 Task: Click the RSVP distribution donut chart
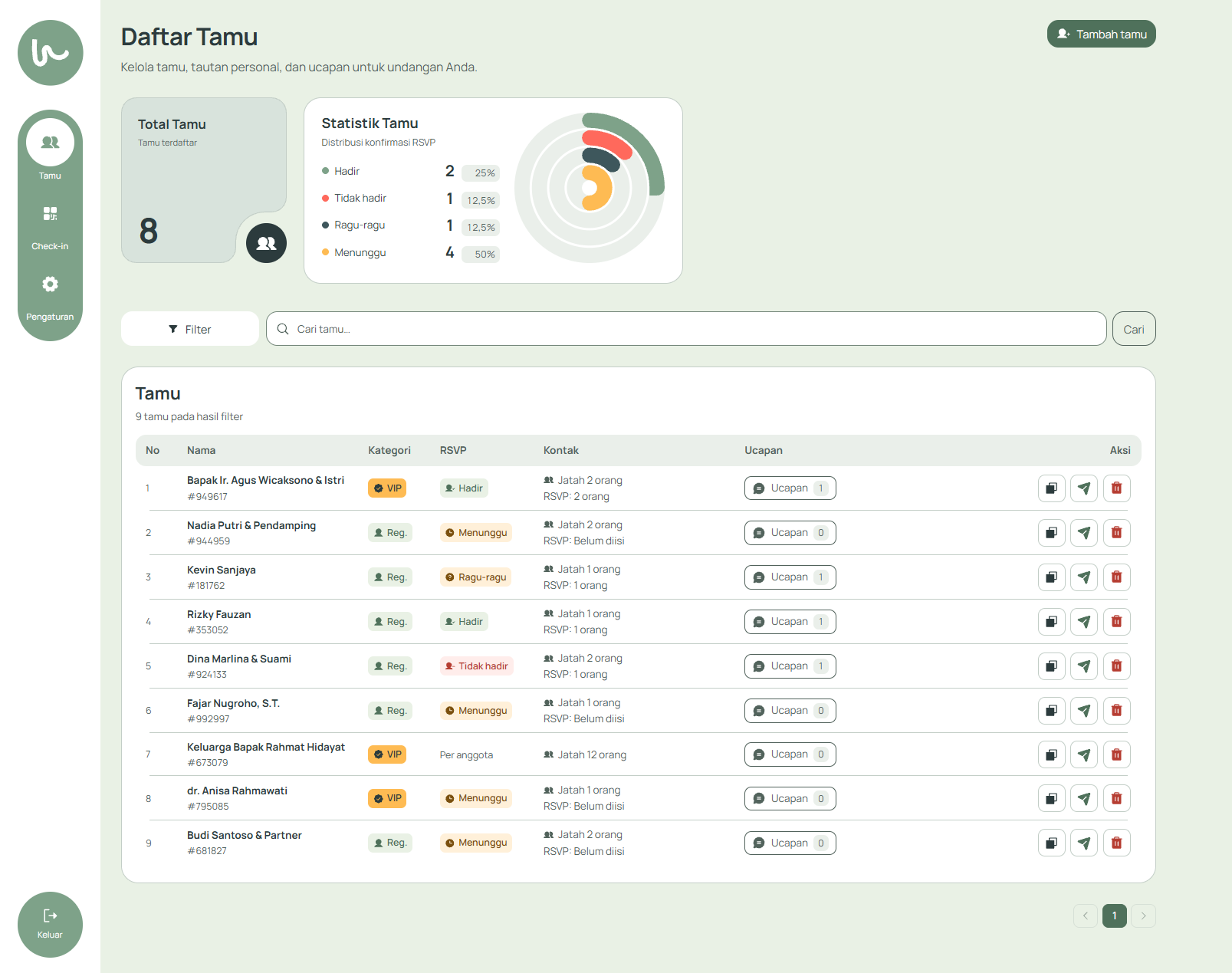(x=590, y=188)
